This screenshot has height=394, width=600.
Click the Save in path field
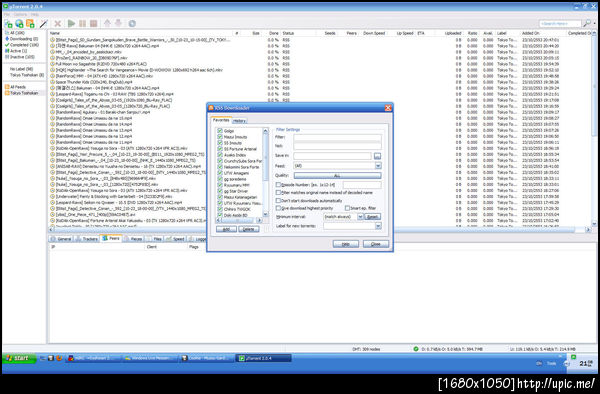point(333,156)
